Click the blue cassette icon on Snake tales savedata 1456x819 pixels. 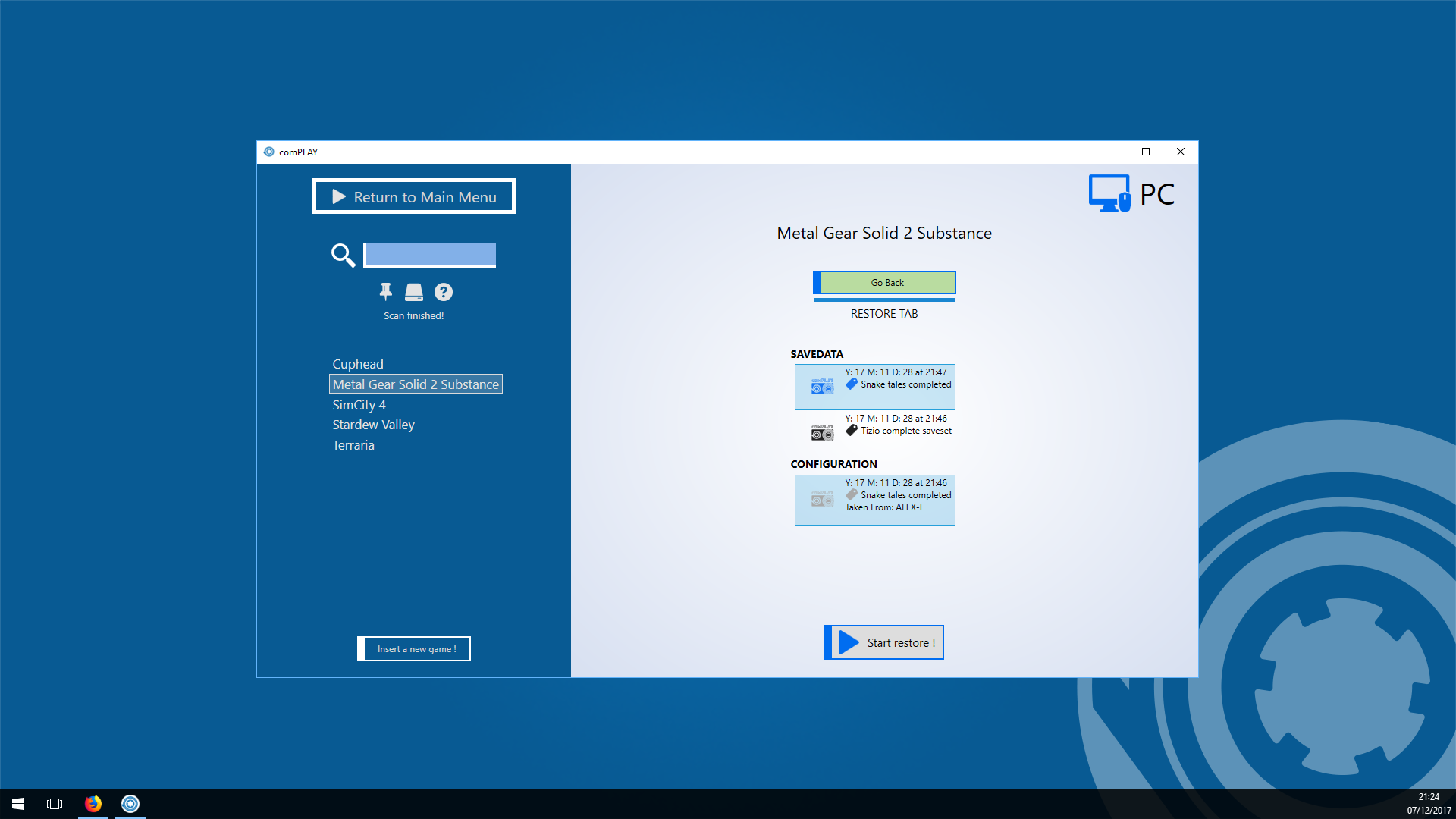click(821, 387)
